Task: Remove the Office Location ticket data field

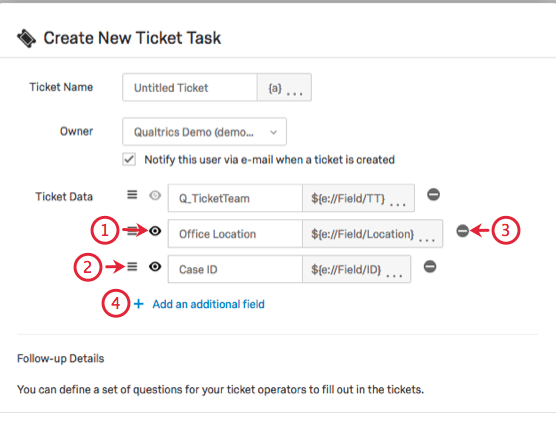Action: click(x=462, y=231)
